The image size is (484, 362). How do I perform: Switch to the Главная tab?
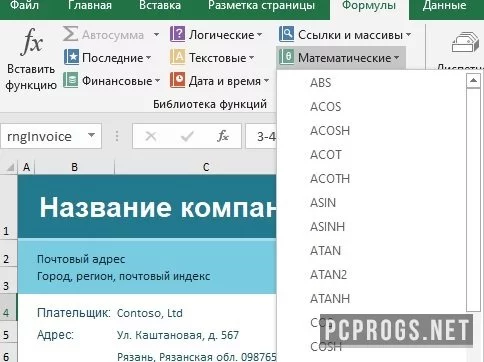tap(90, 5)
